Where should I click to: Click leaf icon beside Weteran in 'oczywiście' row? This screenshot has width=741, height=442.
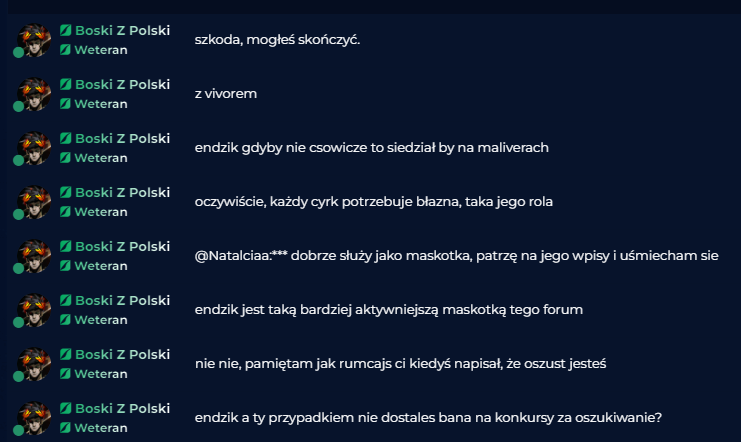coord(65,211)
